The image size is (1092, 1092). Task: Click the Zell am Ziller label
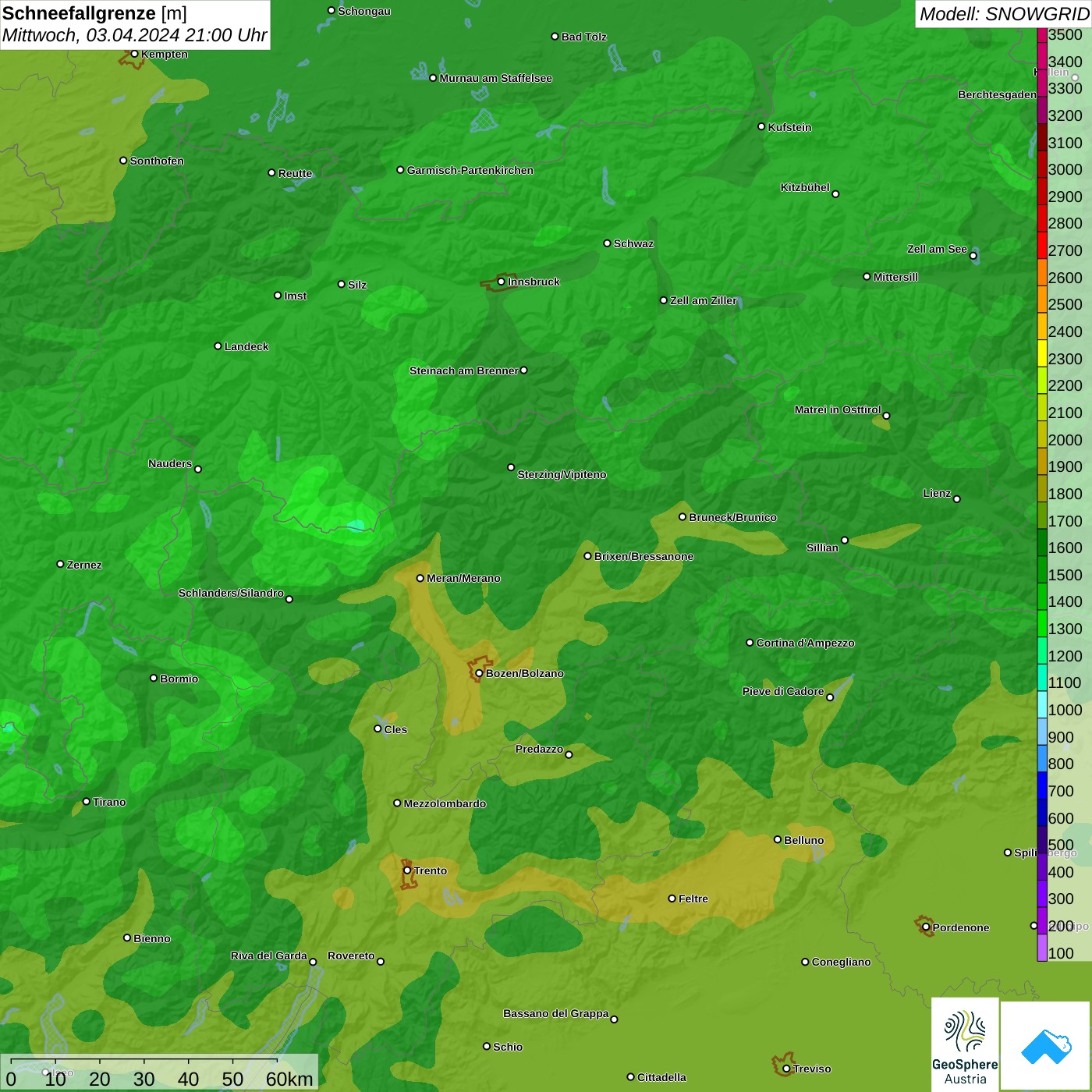[x=703, y=300]
